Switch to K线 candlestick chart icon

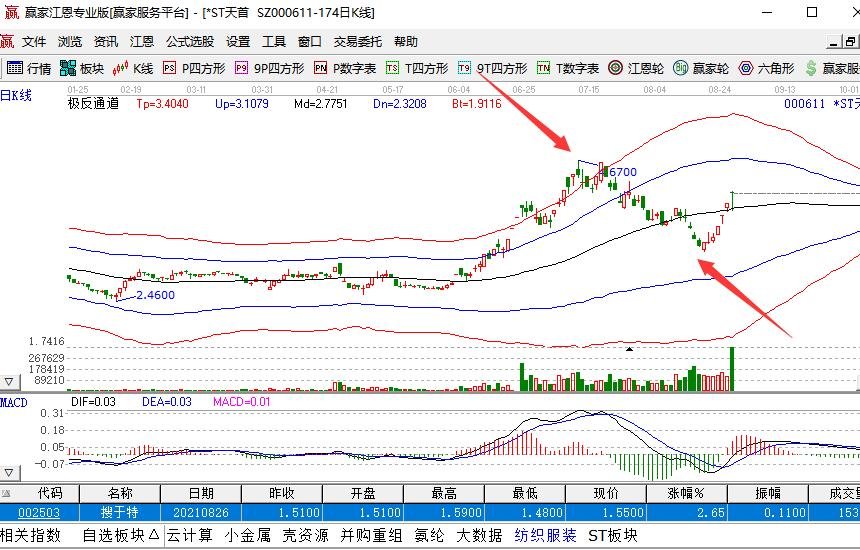(132, 69)
